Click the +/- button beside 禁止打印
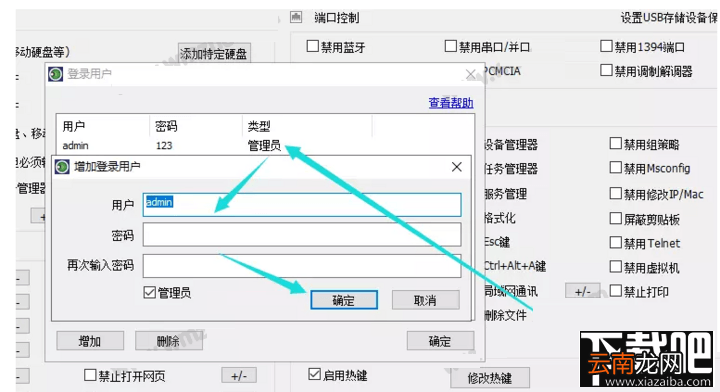The width and height of the screenshot is (720, 392). click(x=583, y=291)
